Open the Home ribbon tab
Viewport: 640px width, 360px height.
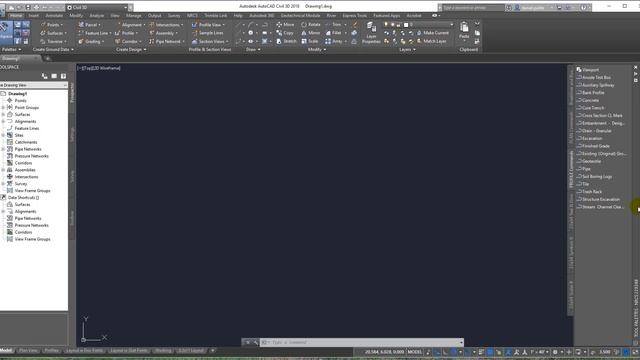pyautogui.click(x=16, y=16)
